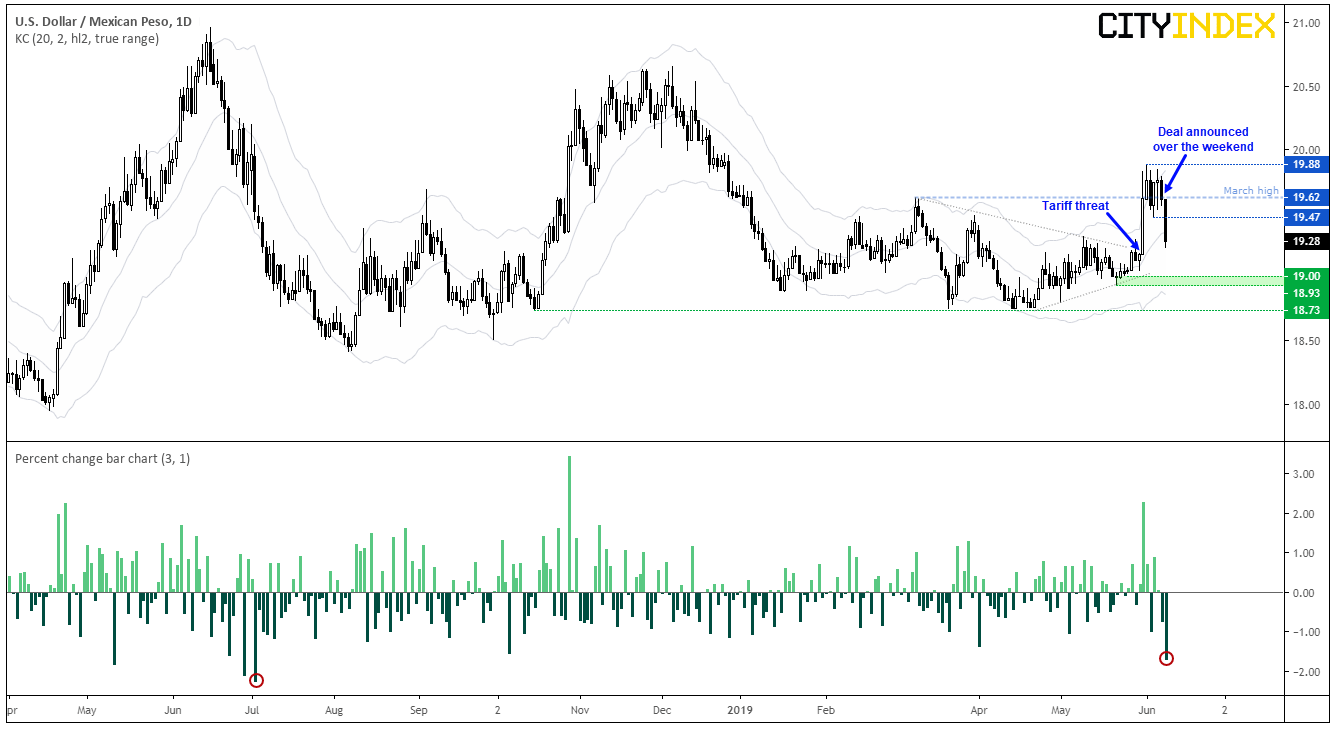Click the March high annotation text
1336x731 pixels.
point(1250,191)
